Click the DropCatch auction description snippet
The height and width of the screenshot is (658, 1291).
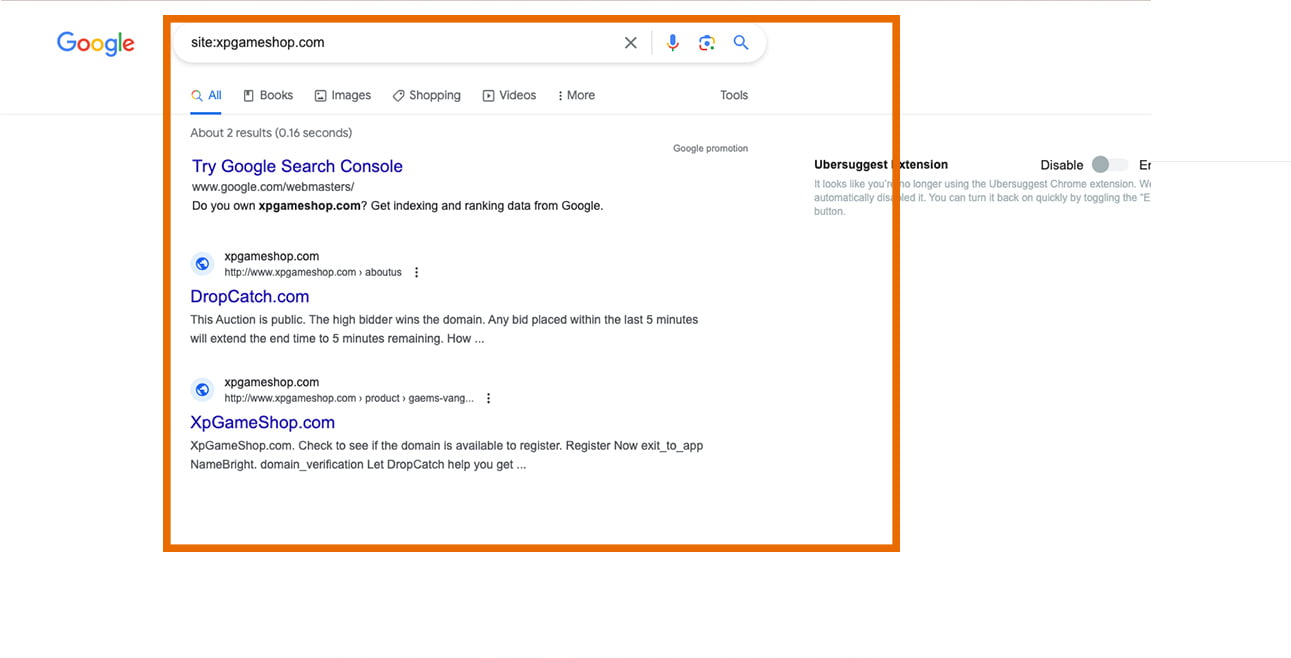[444, 329]
